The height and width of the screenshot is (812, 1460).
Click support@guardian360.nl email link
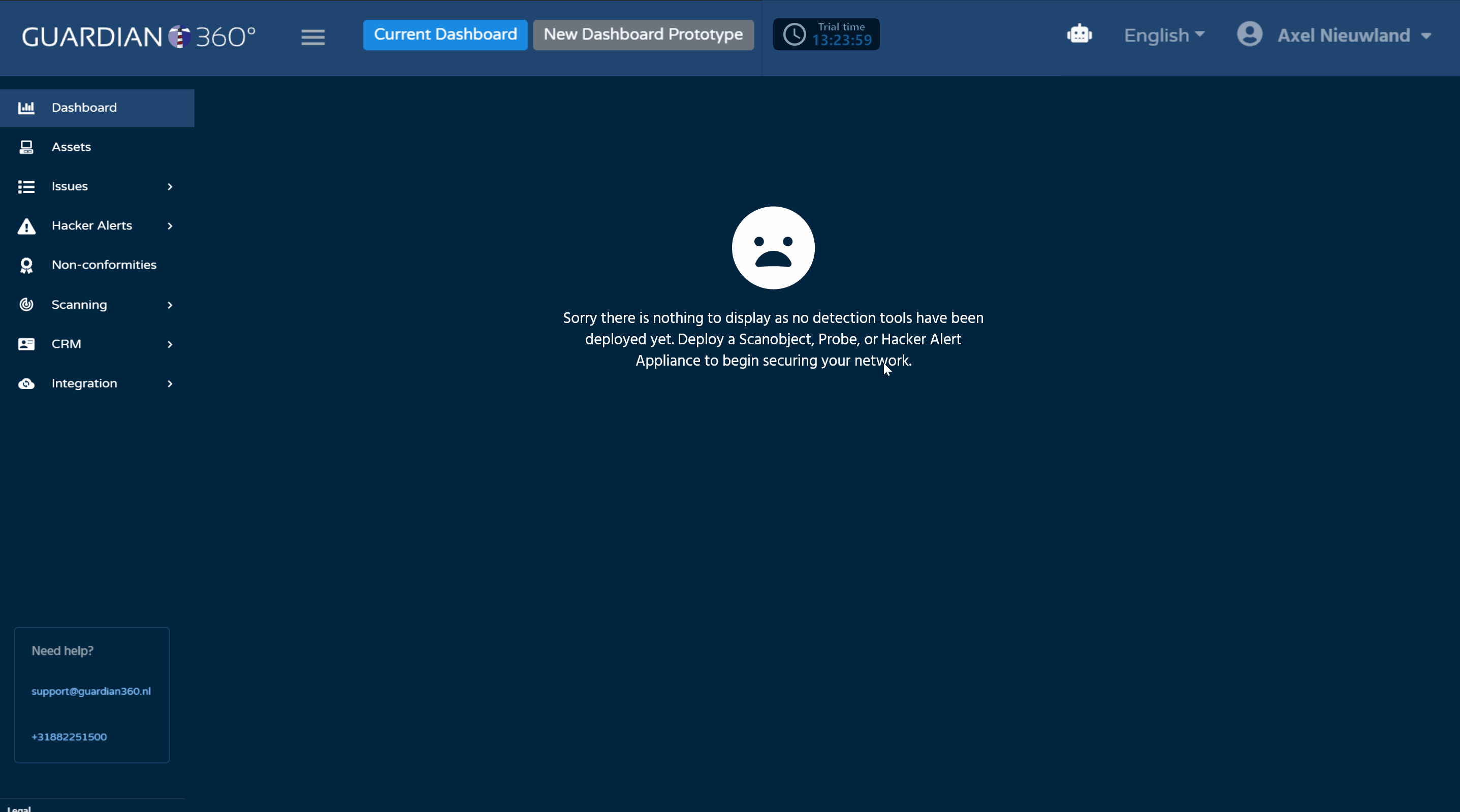coord(91,691)
